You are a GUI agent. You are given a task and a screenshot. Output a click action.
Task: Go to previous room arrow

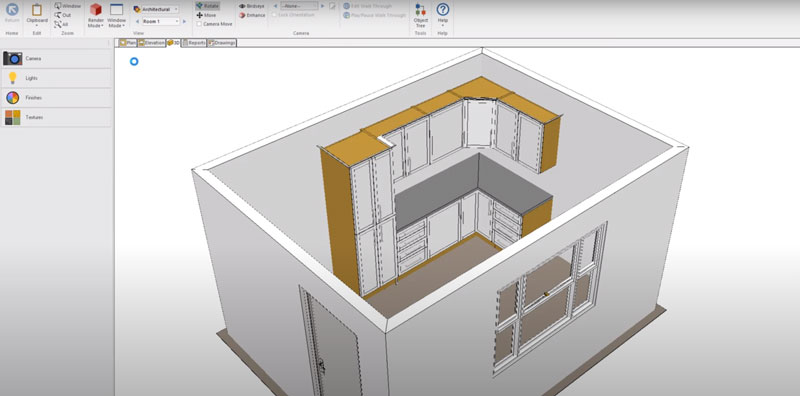click(137, 21)
